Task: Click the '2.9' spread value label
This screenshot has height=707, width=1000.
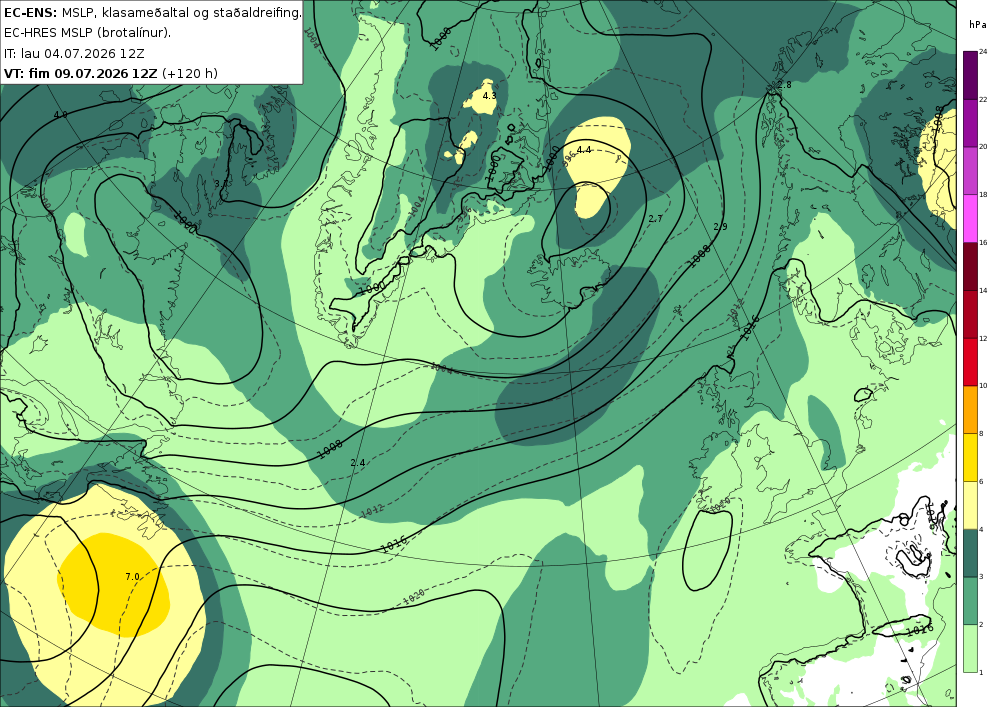Action: click(x=720, y=227)
